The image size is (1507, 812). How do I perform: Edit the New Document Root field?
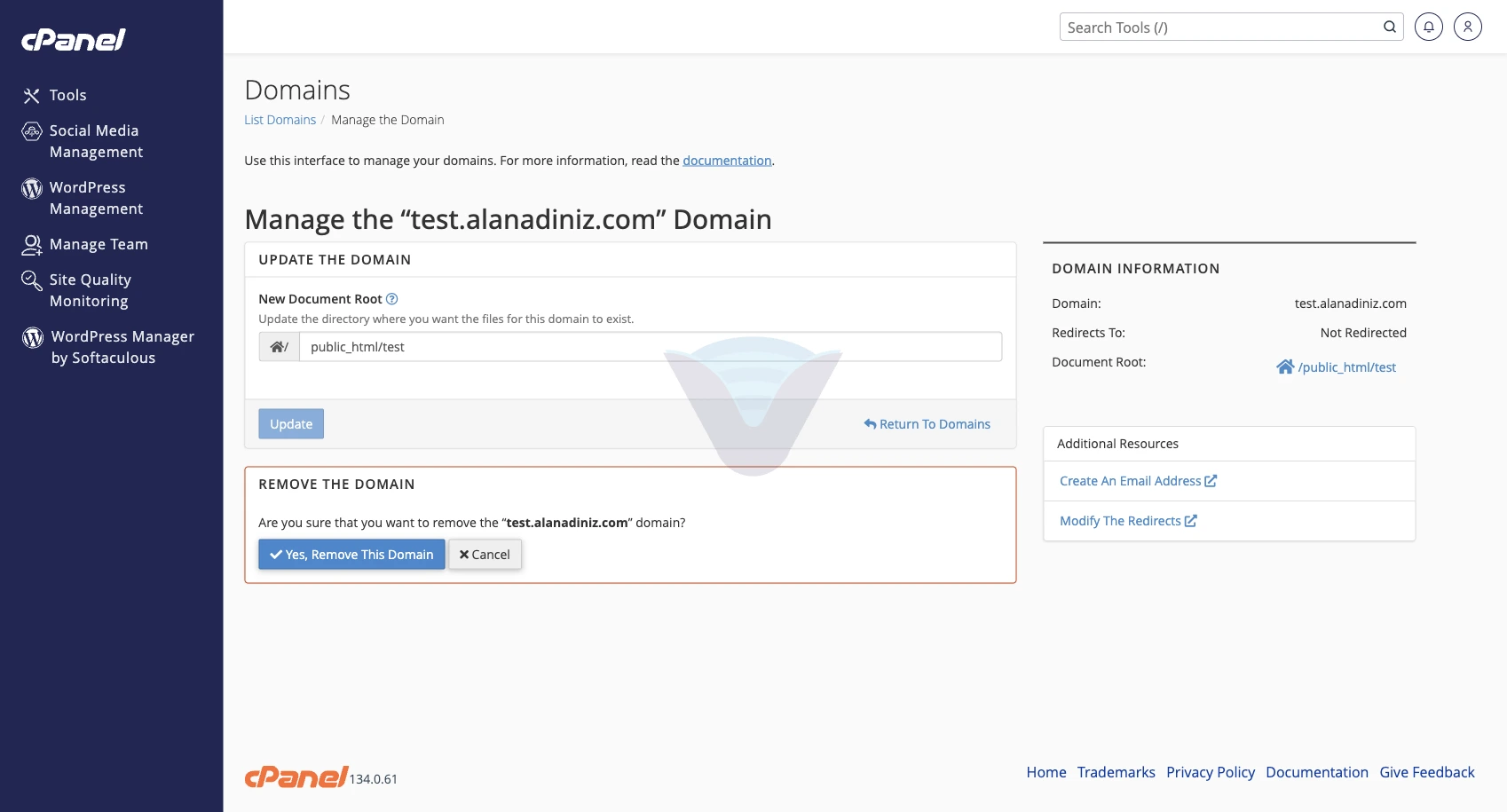[651, 347]
